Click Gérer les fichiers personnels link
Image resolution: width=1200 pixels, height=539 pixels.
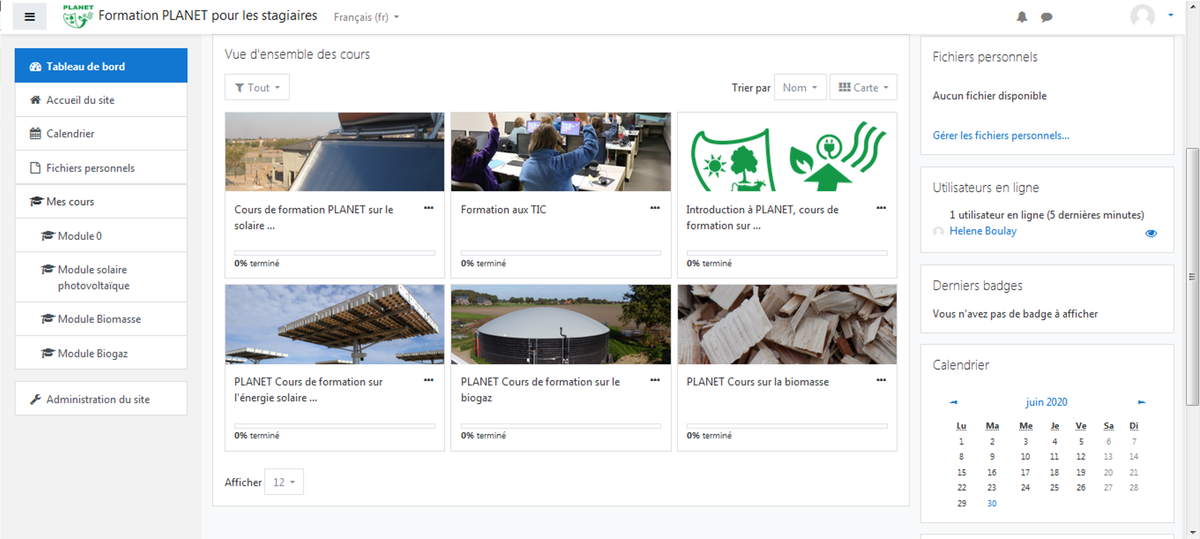(x=1001, y=135)
